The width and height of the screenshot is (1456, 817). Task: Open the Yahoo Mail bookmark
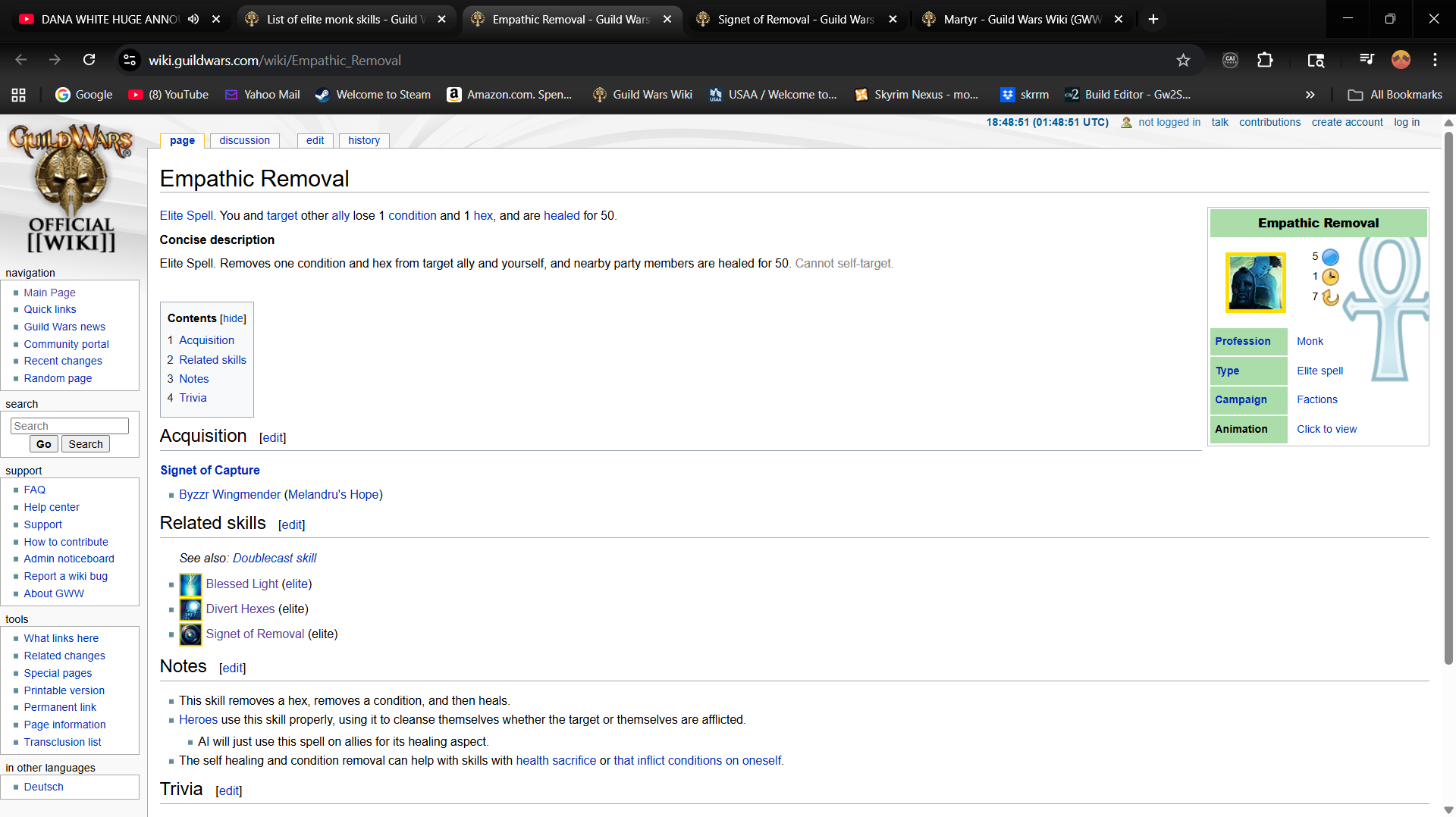(x=262, y=95)
